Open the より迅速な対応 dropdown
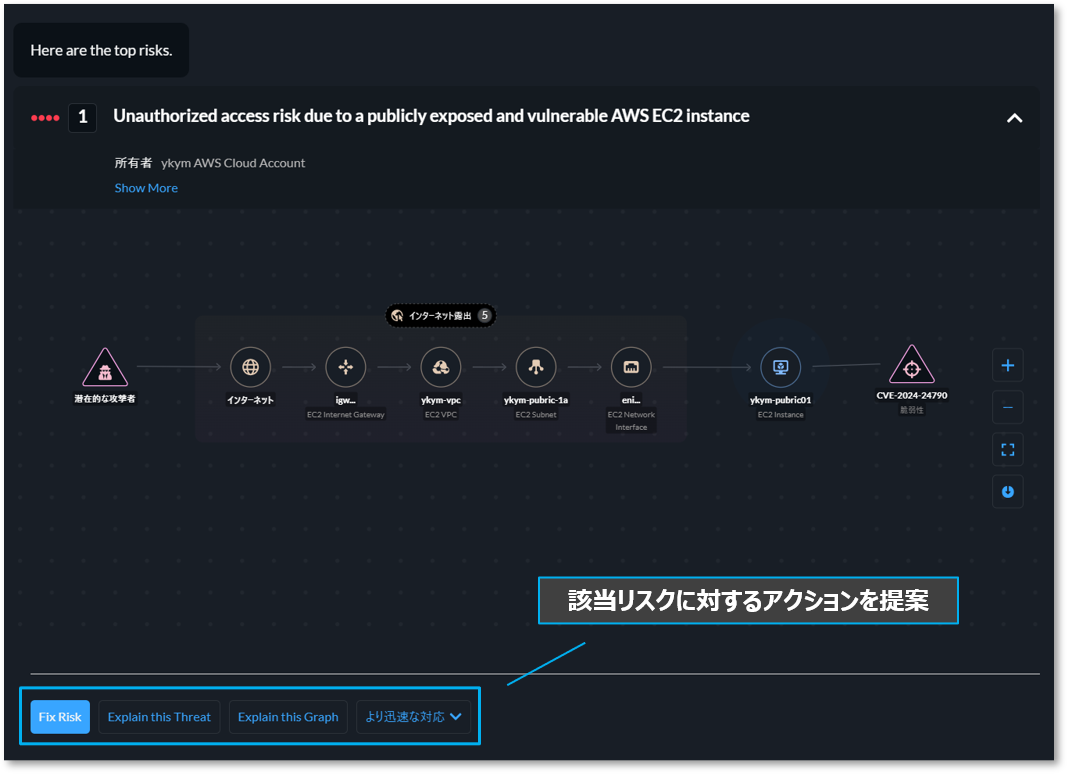Image resolution: width=1067 pixels, height=774 pixels. 413,717
